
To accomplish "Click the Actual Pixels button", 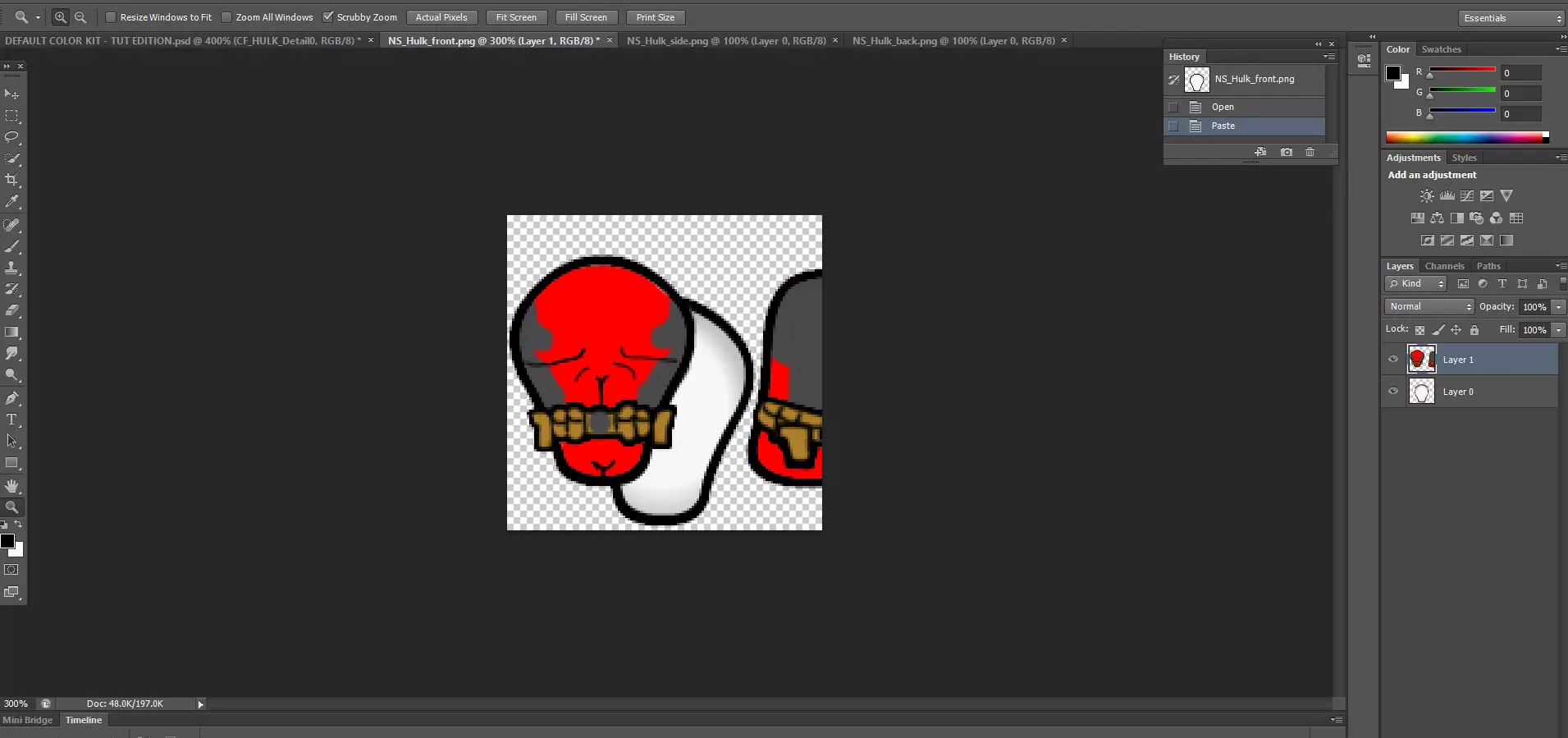I will point(441,17).
